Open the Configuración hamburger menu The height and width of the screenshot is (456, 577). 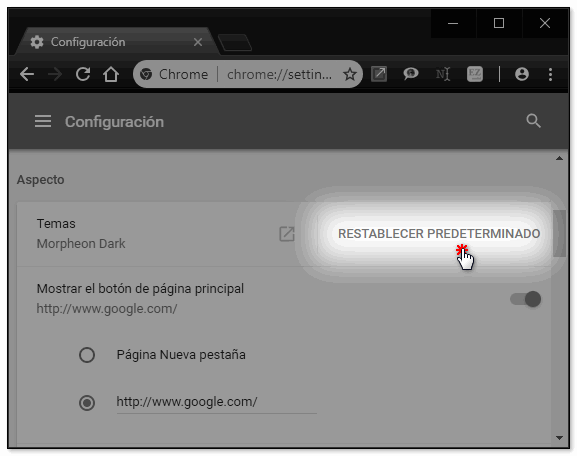(x=43, y=121)
